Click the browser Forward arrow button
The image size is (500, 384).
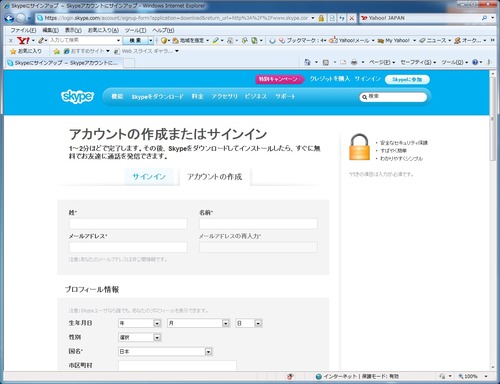pyautogui.click(x=21, y=18)
